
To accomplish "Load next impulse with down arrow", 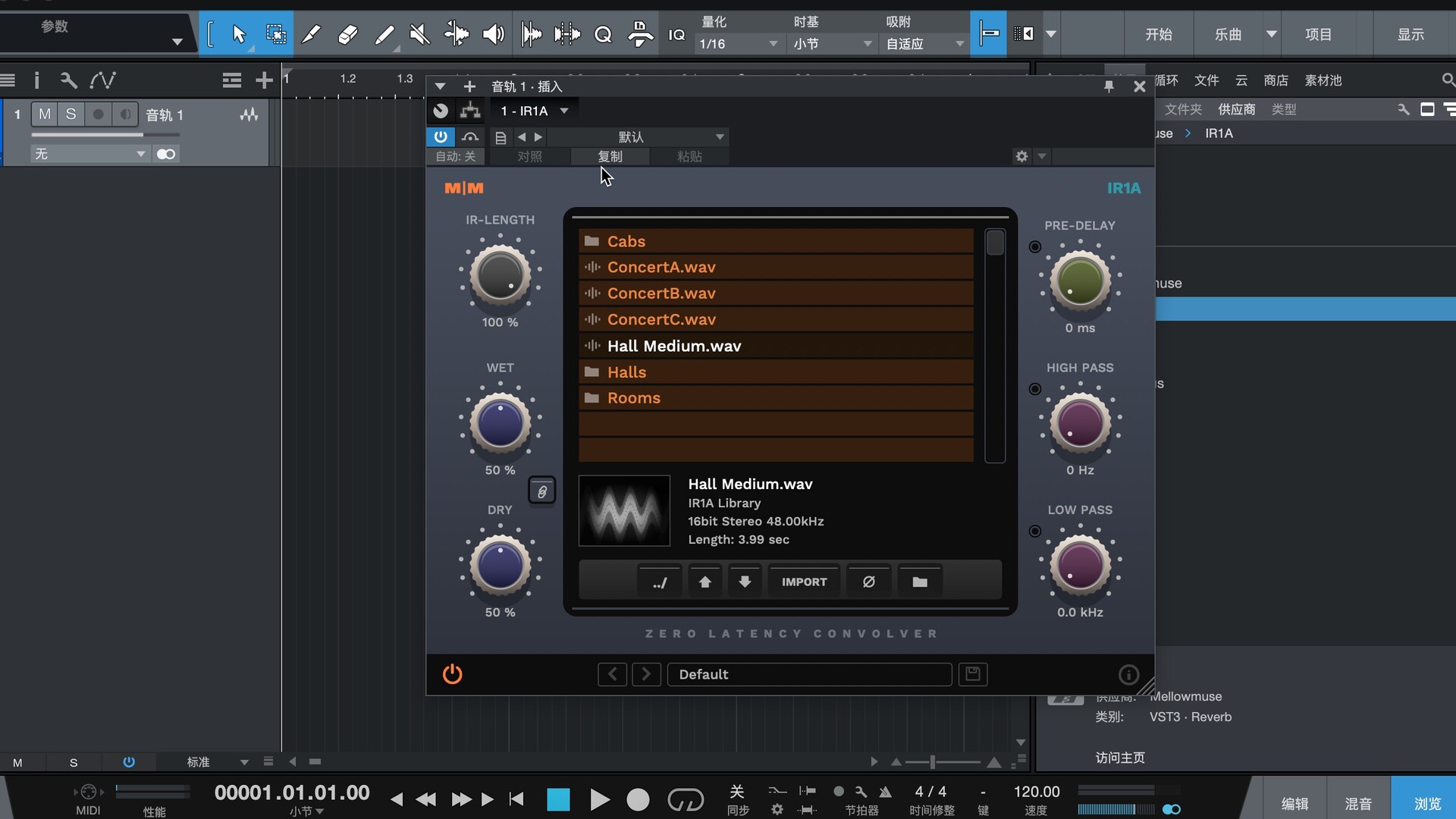I will click(745, 582).
